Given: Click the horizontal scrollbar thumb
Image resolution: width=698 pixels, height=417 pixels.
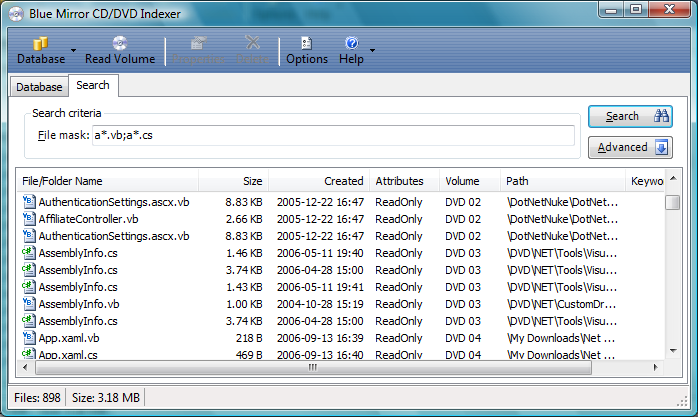Looking at the screenshot, I should [313, 368].
